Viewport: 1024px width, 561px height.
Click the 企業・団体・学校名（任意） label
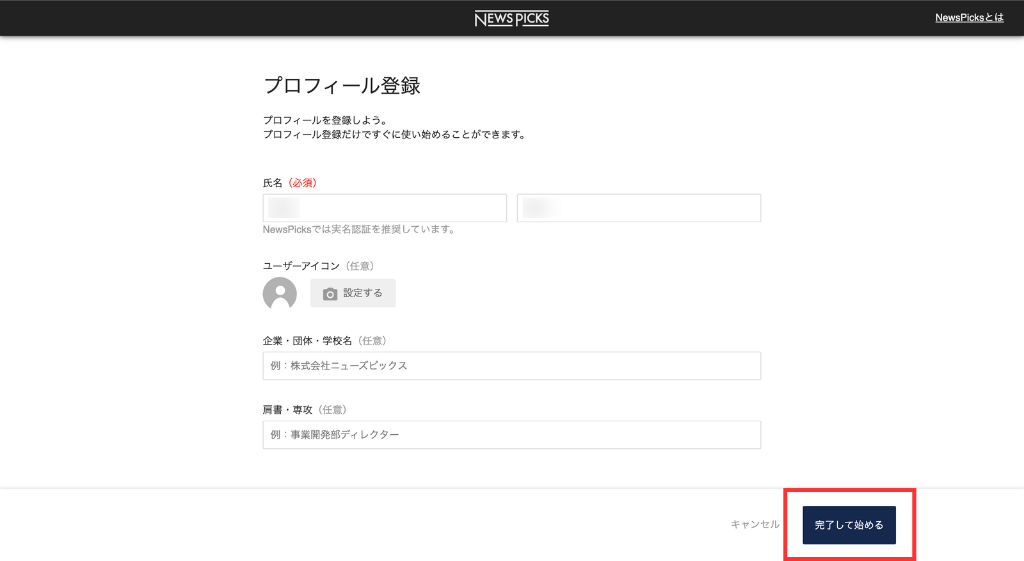(325, 341)
